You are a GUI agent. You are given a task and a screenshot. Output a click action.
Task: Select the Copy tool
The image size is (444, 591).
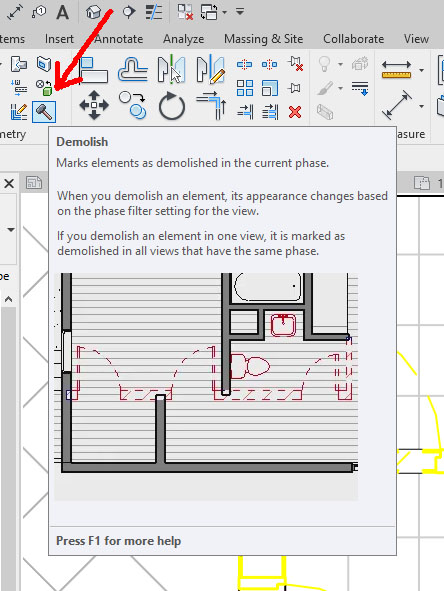pos(133,105)
